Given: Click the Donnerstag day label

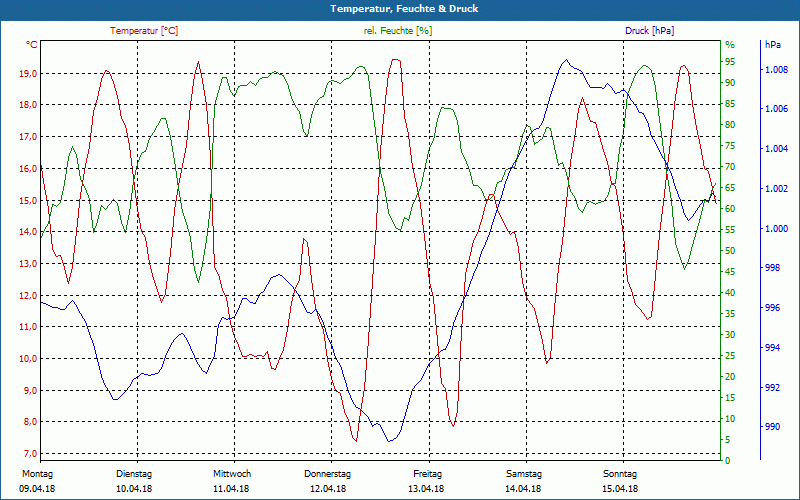Looking at the screenshot, I should [x=328, y=474].
